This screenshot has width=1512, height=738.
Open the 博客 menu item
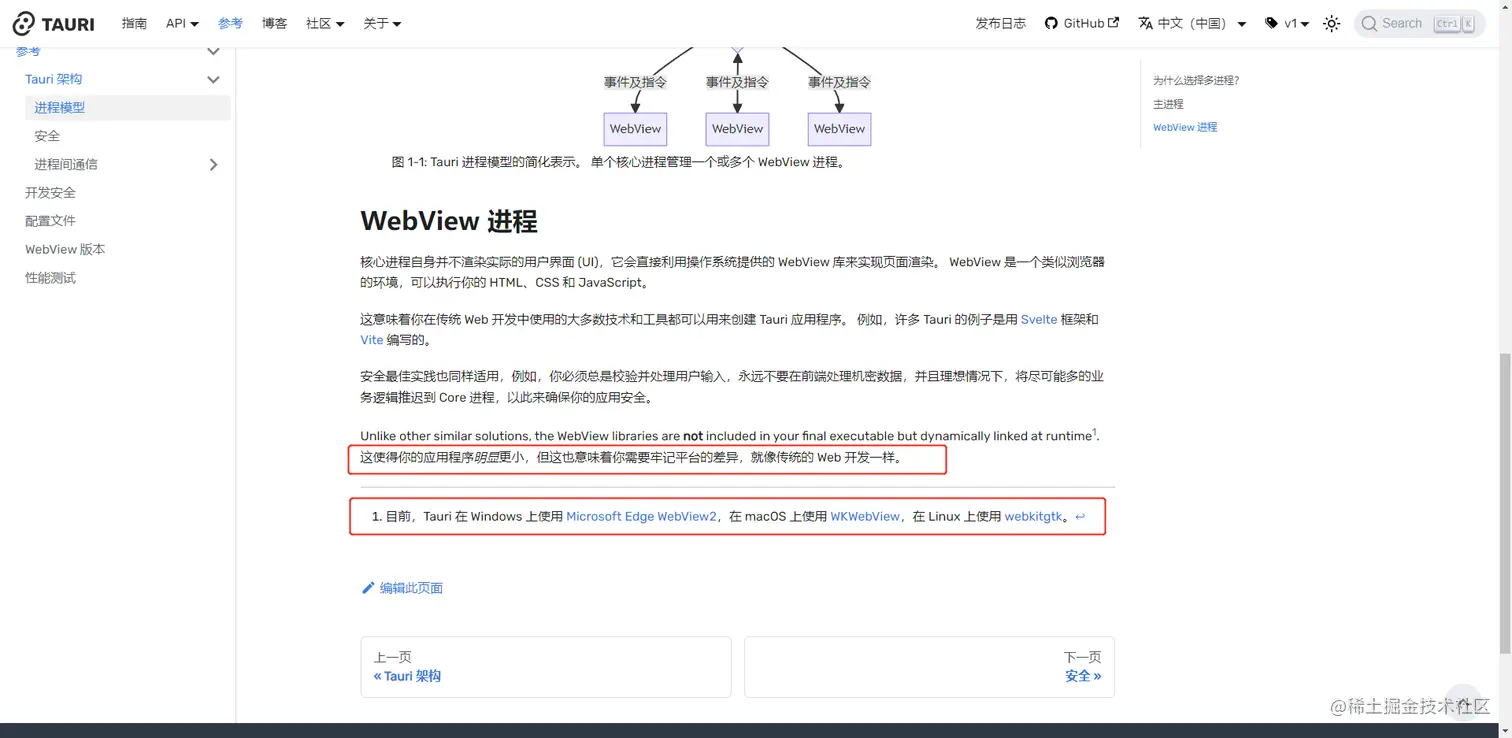(x=274, y=23)
